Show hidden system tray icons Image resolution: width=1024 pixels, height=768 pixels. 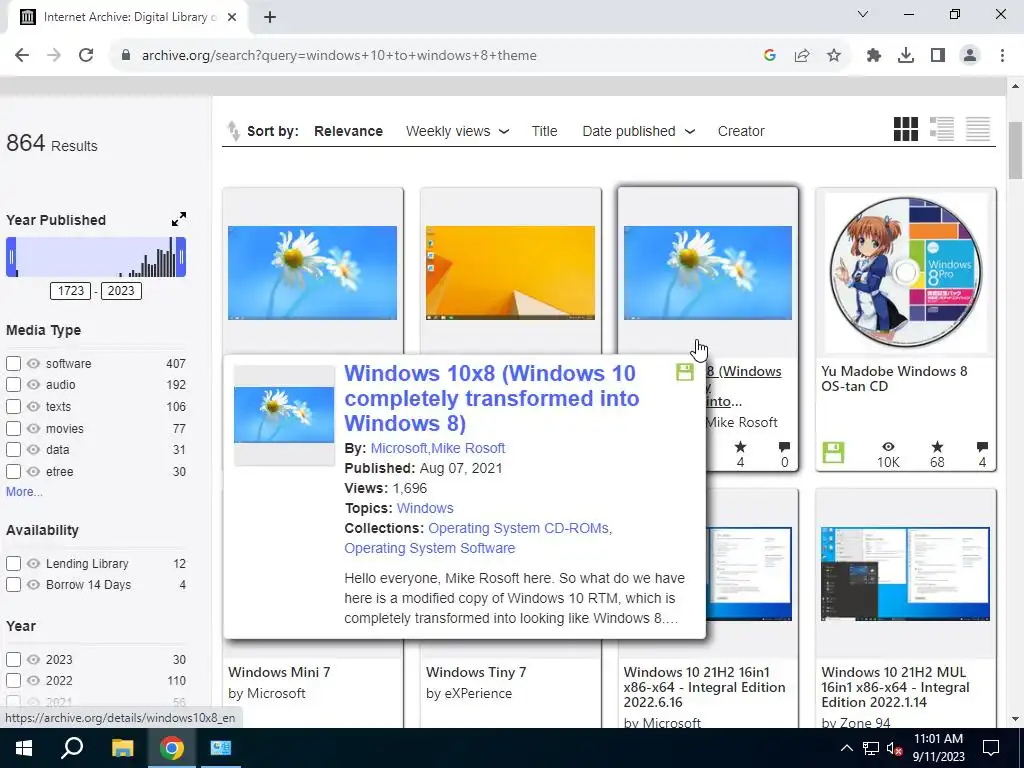coord(846,748)
